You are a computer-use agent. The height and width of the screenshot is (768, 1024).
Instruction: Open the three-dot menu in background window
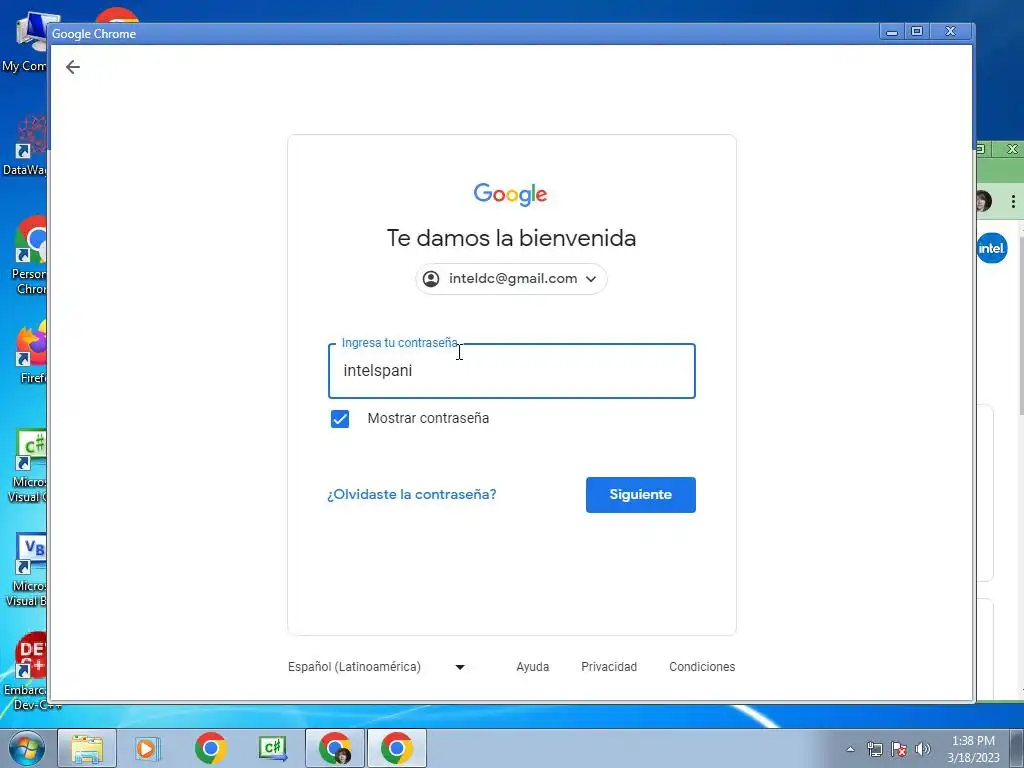pyautogui.click(x=1013, y=201)
